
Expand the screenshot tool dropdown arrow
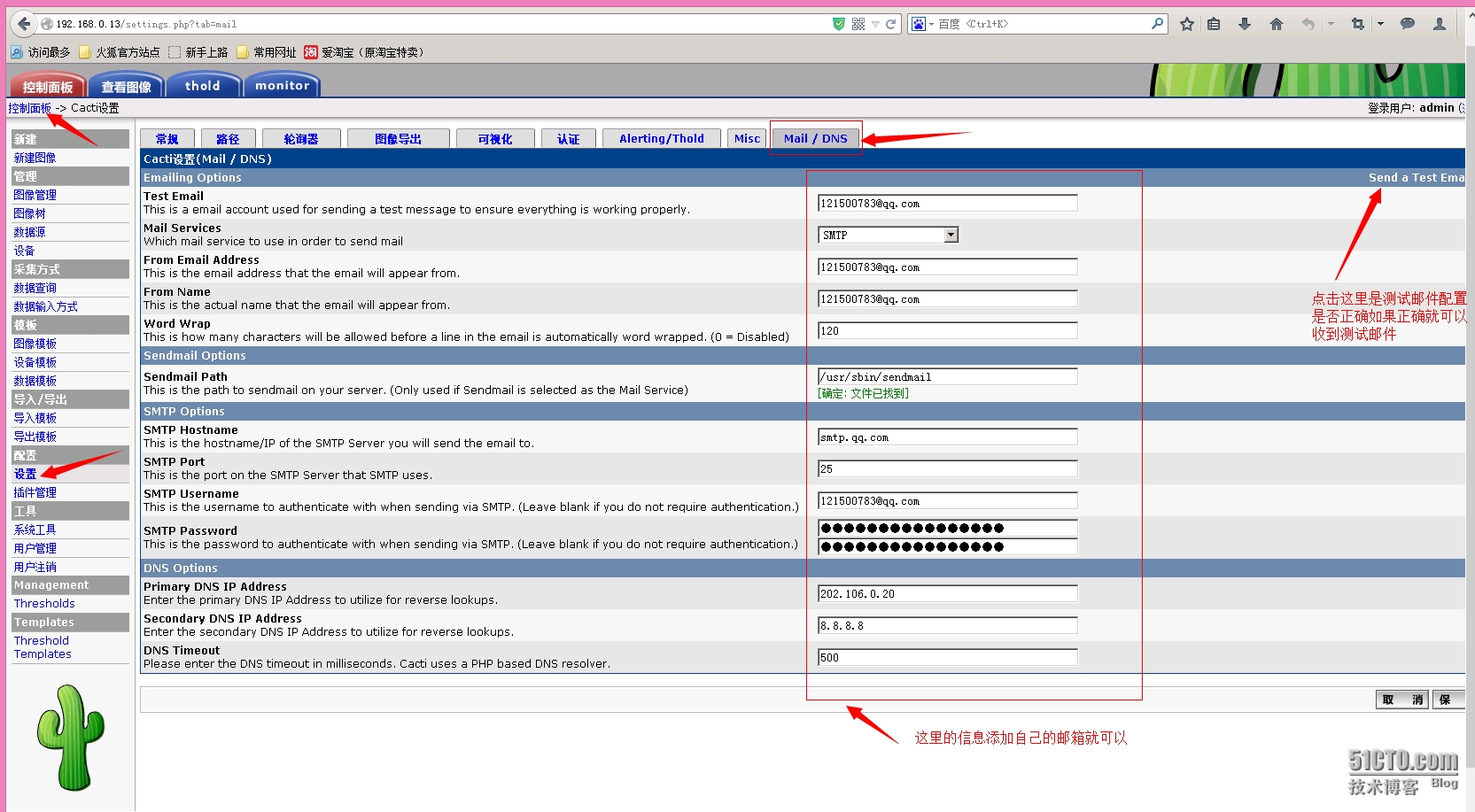[x=1380, y=24]
